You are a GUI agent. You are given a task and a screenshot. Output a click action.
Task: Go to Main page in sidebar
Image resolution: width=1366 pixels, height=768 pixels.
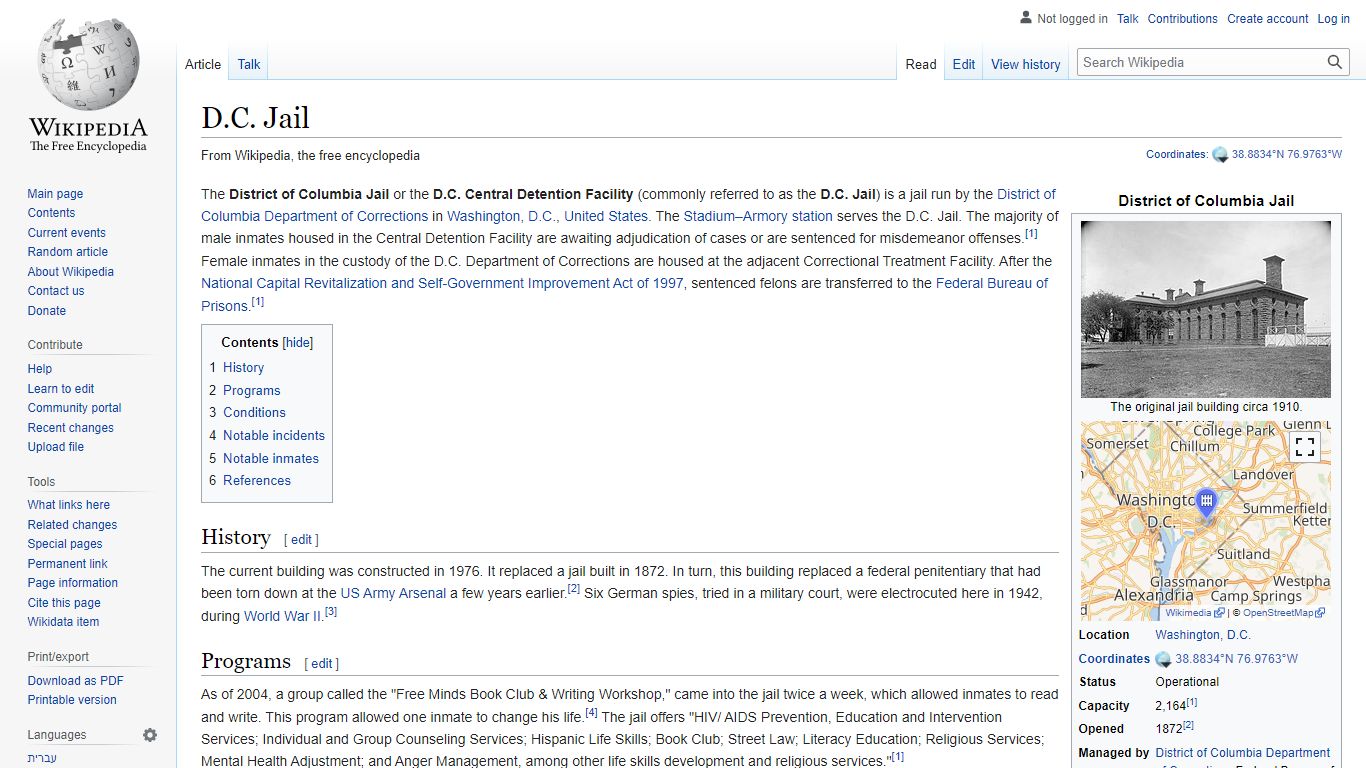click(x=55, y=194)
